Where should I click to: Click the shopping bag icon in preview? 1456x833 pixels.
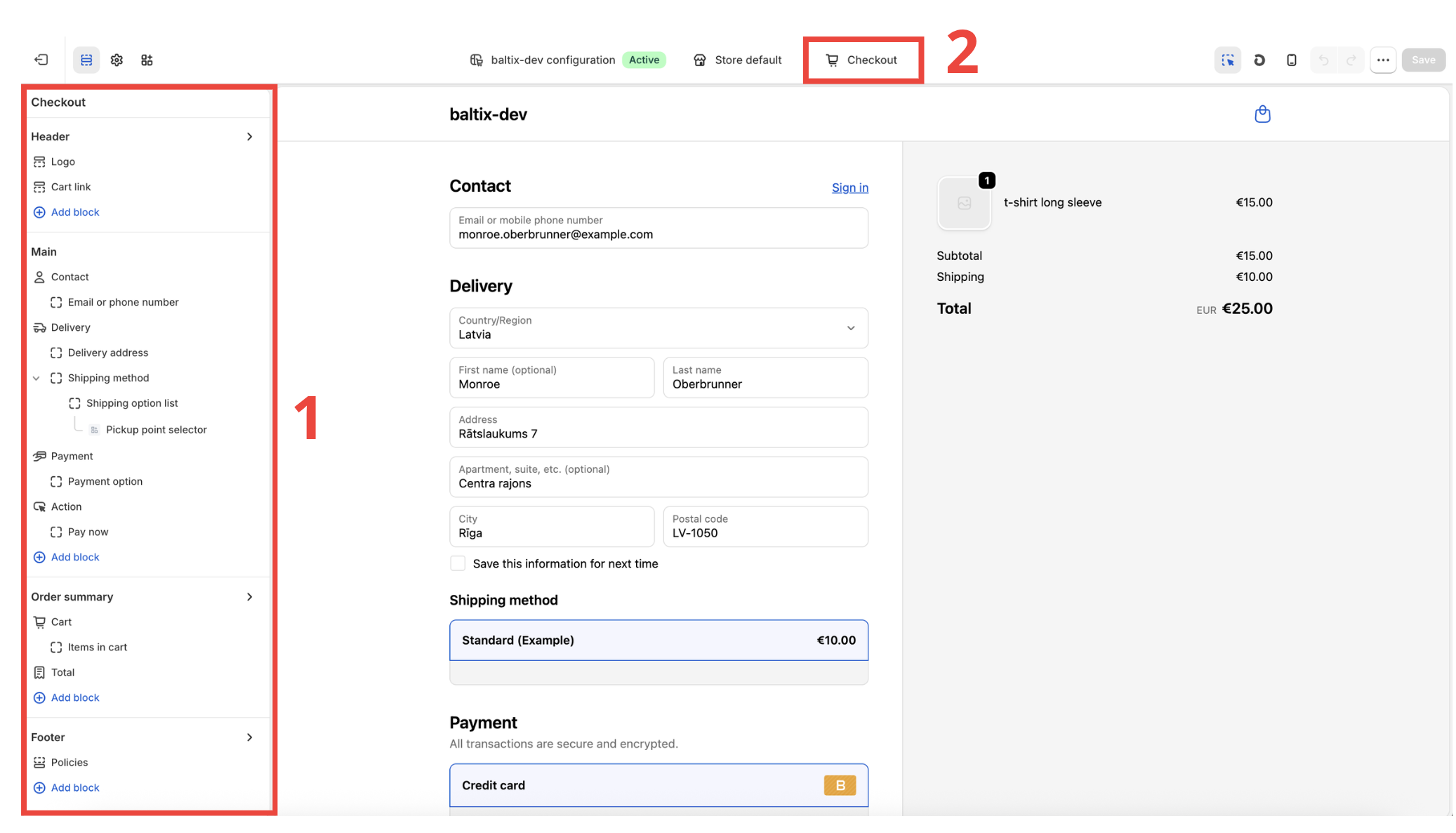pos(1262,114)
